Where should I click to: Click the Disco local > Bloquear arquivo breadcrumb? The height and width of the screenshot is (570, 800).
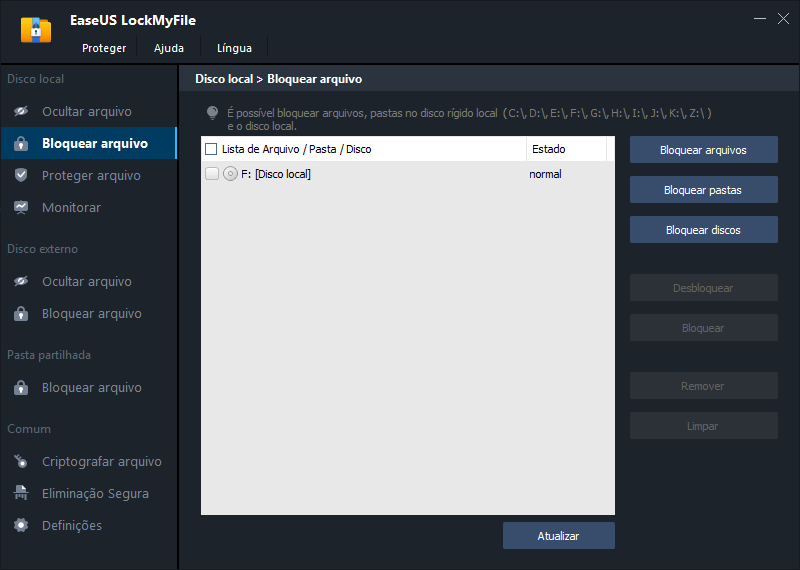point(279,79)
